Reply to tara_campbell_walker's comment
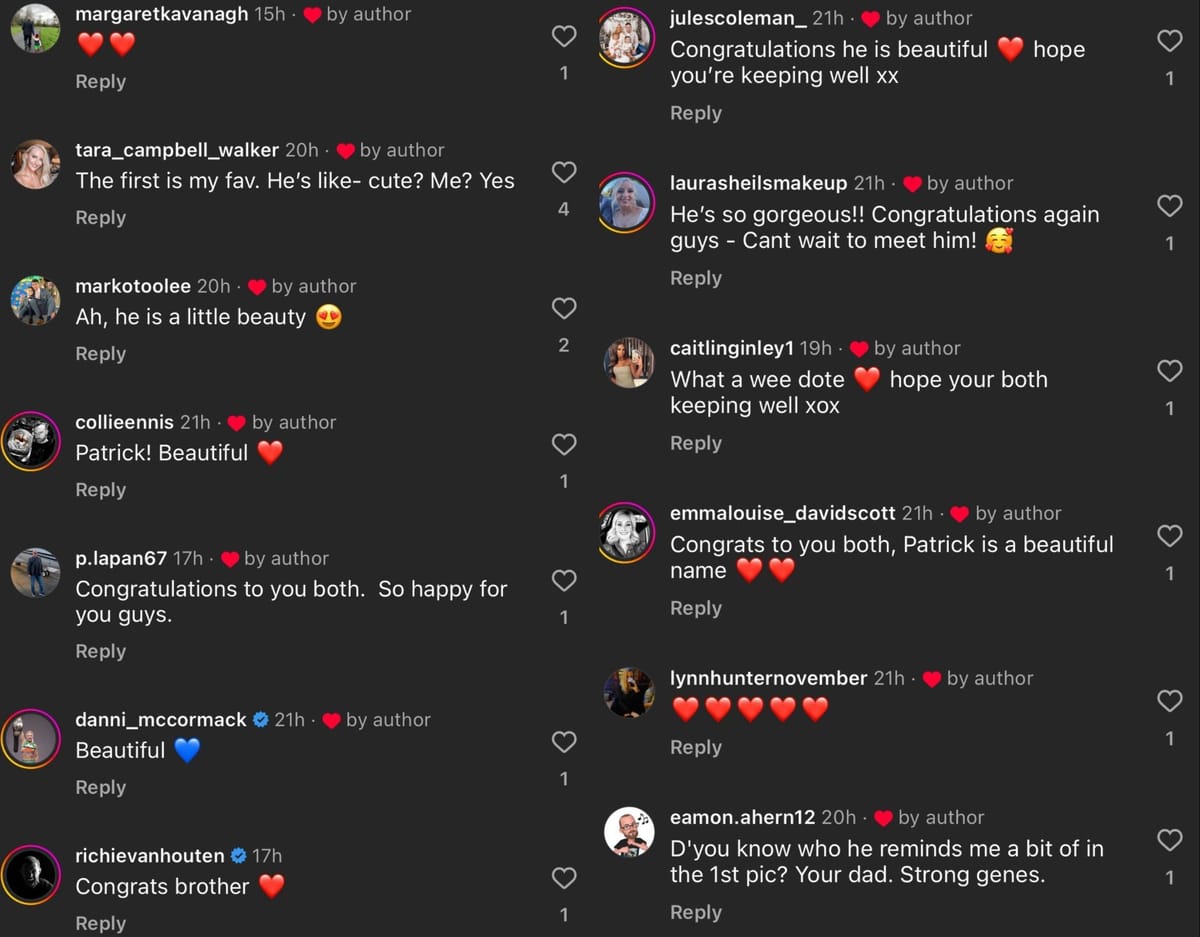Viewport: 1200px width, 937px height. [100, 218]
